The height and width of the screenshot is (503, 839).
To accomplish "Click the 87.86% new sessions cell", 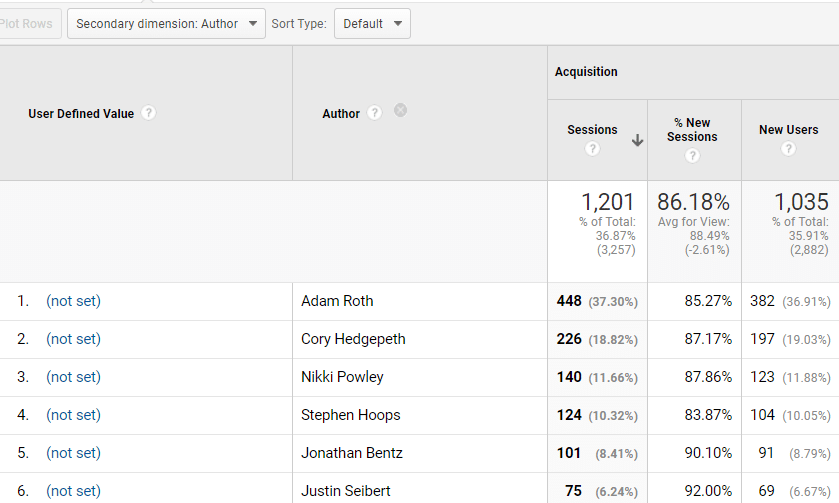I will (708, 377).
